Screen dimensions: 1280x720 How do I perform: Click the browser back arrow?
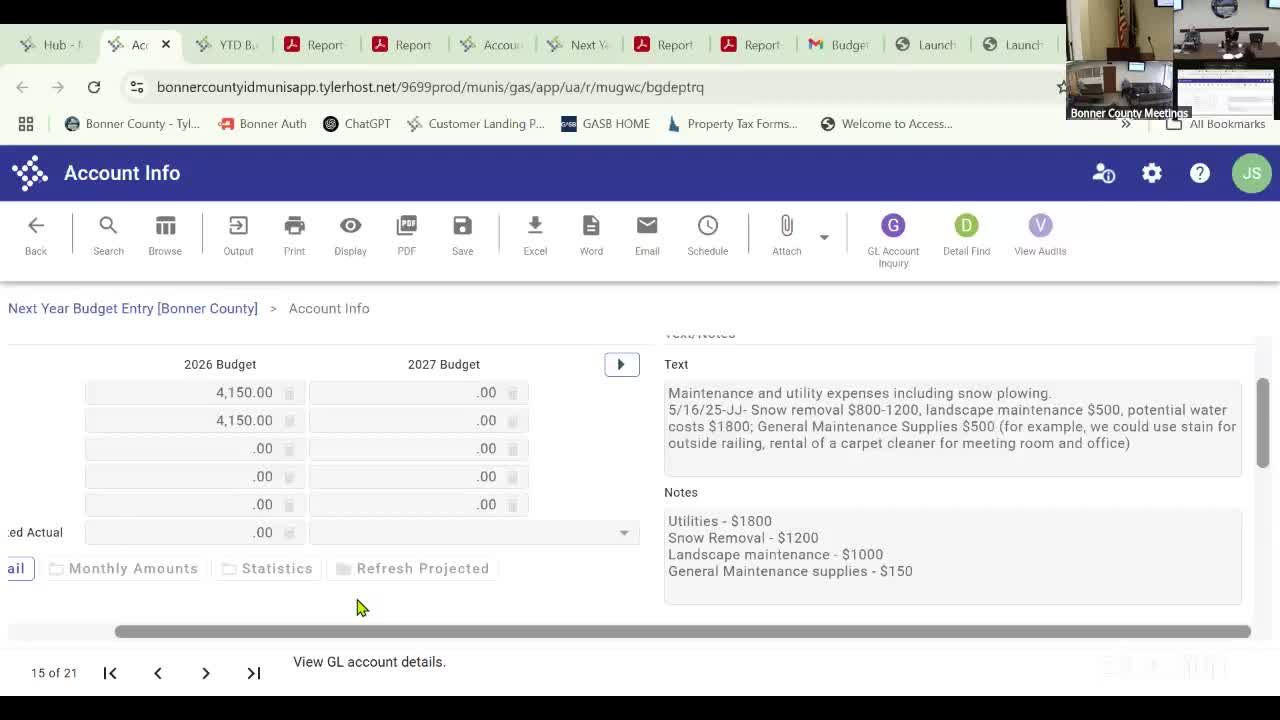tap(22, 87)
